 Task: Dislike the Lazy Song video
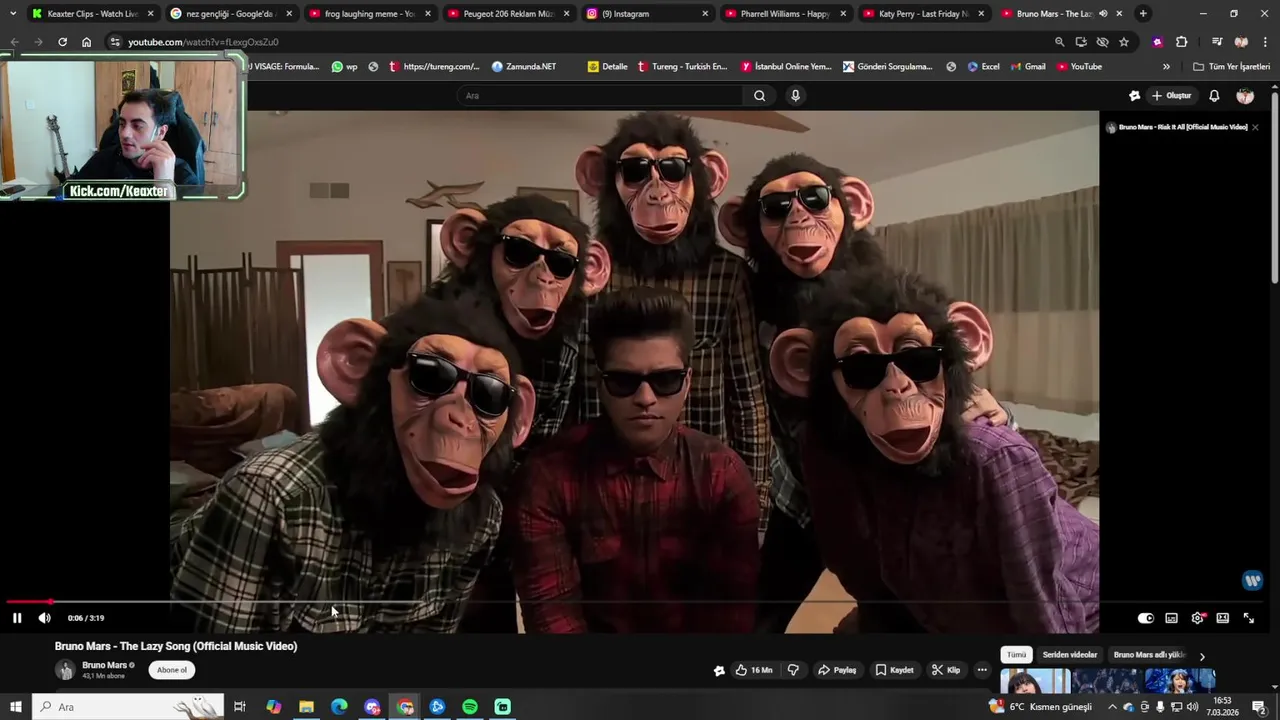coord(793,670)
